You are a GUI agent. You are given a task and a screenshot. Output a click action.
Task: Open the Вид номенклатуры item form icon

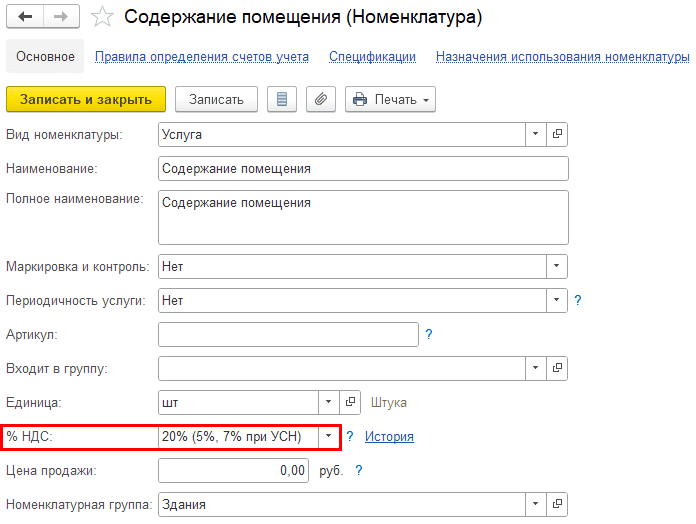click(x=558, y=134)
